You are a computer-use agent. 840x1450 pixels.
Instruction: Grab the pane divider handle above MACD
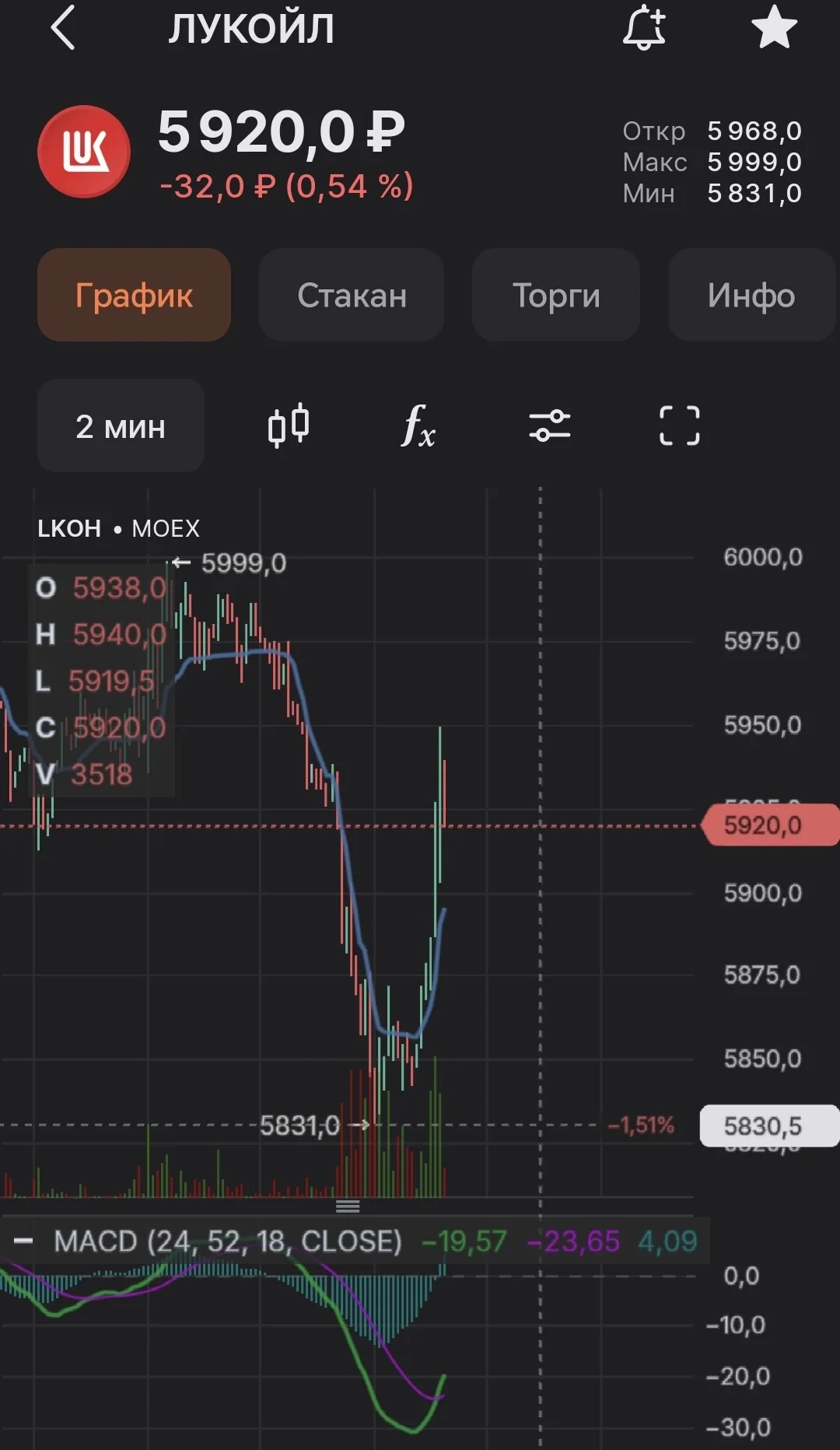point(348,1207)
